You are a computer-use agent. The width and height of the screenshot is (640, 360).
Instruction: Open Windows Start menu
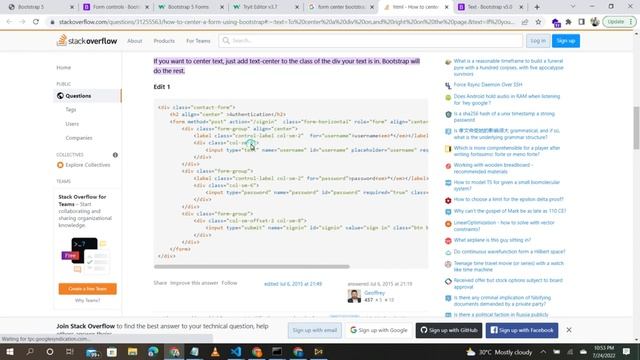coord(9,351)
